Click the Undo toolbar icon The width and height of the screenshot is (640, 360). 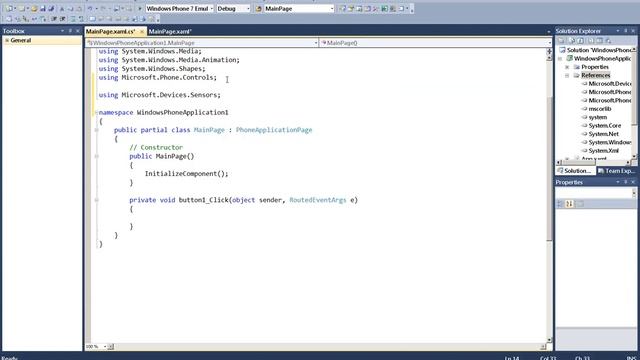click(90, 9)
